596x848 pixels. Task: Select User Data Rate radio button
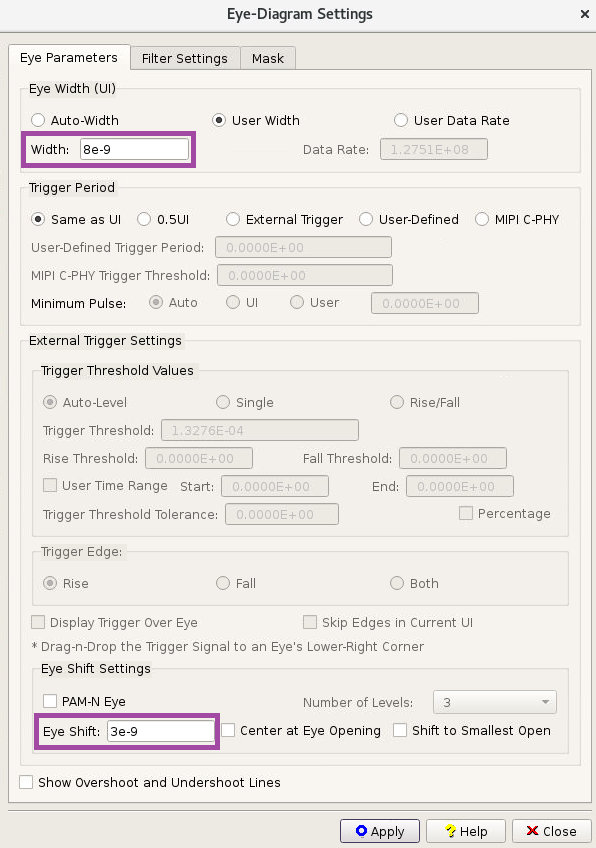[x=401, y=120]
